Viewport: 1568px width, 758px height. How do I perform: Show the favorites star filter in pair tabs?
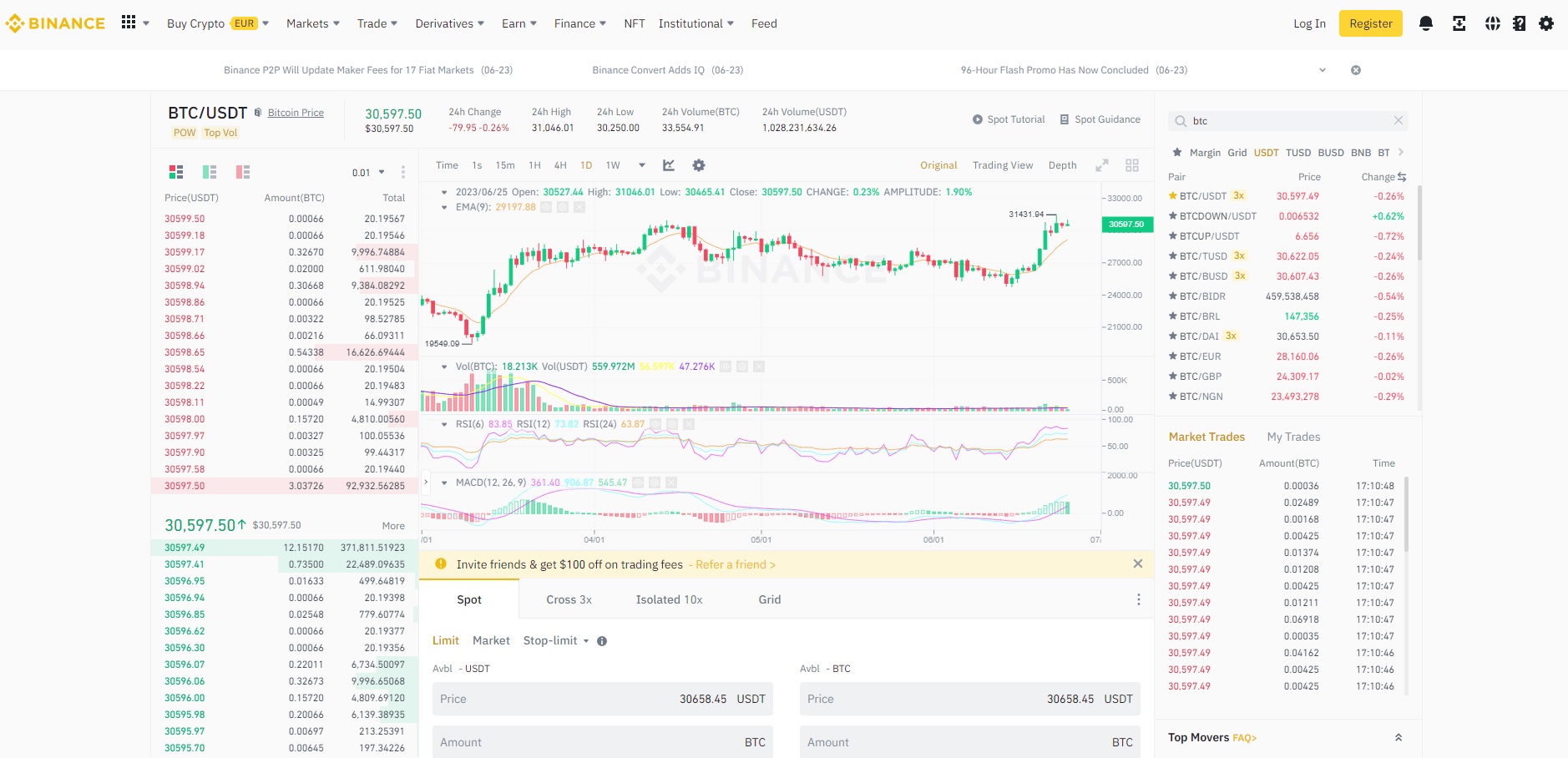pos(1177,153)
